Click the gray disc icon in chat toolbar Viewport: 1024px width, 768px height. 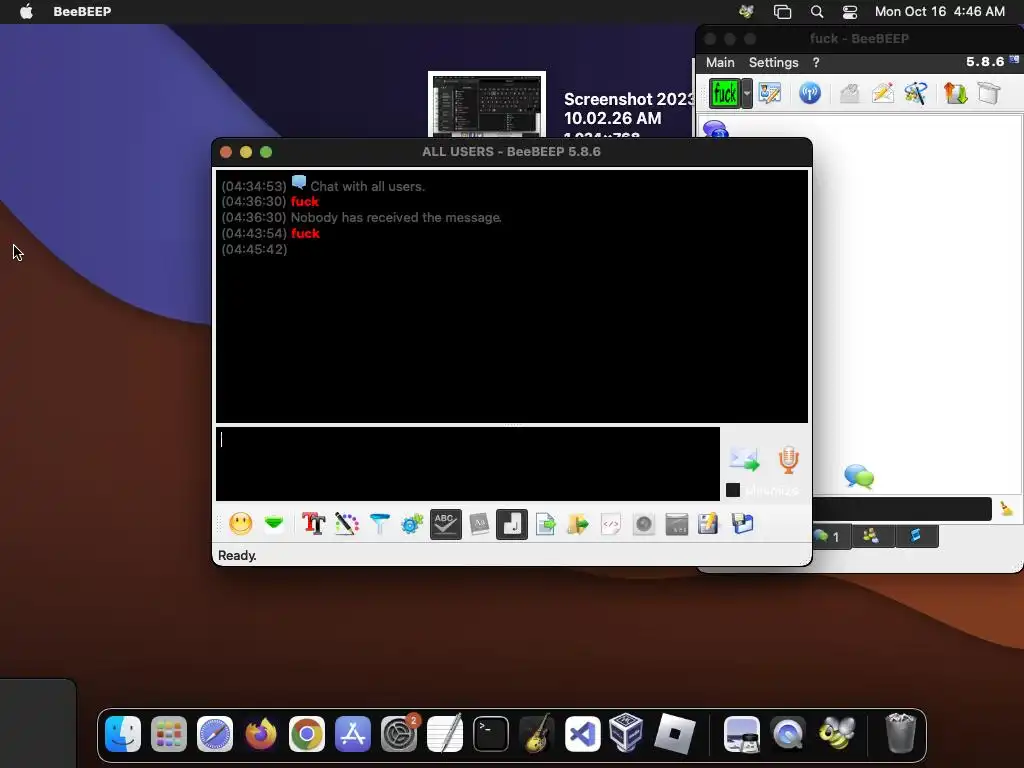tap(643, 524)
